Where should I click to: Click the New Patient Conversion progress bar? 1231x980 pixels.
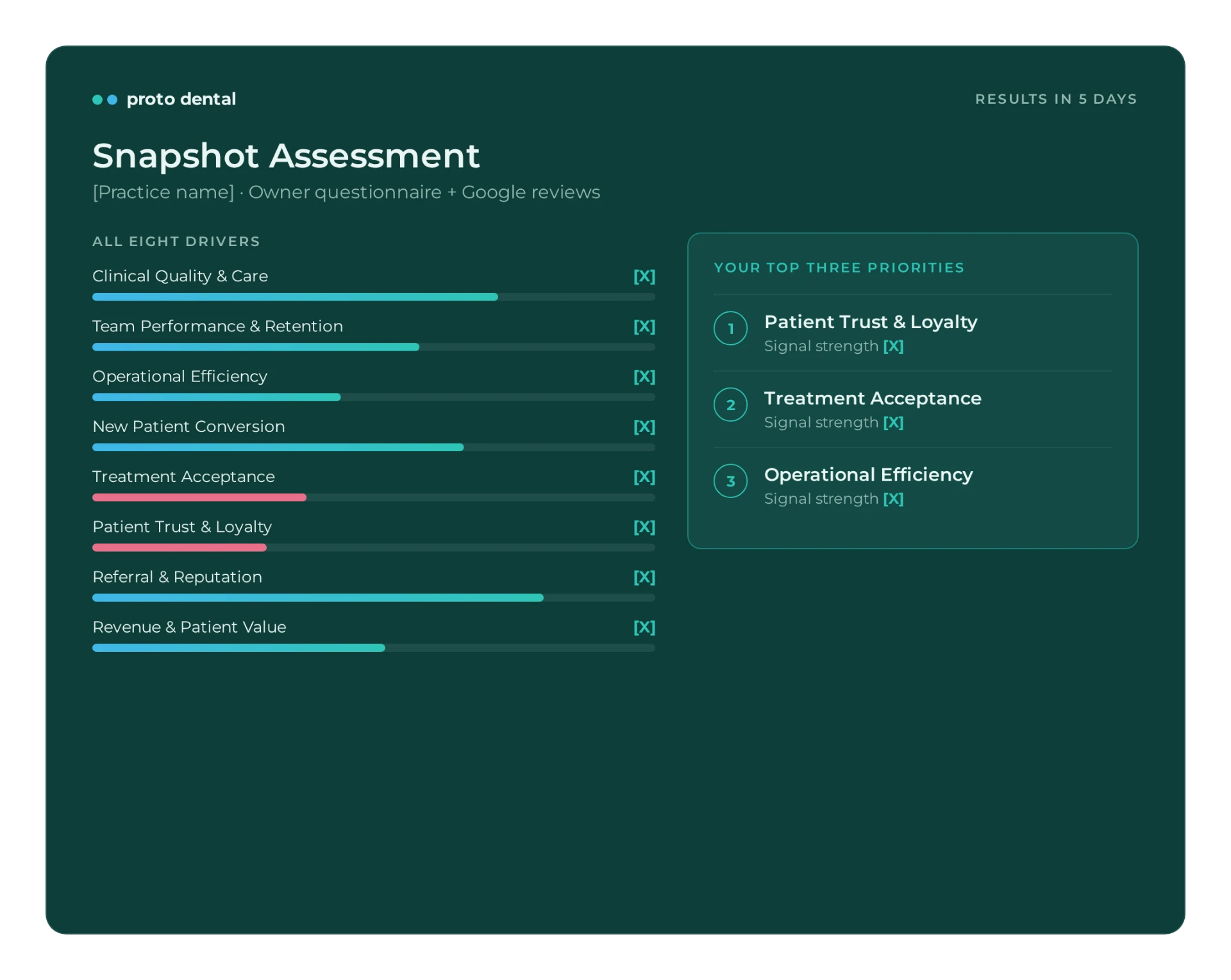coord(374,447)
